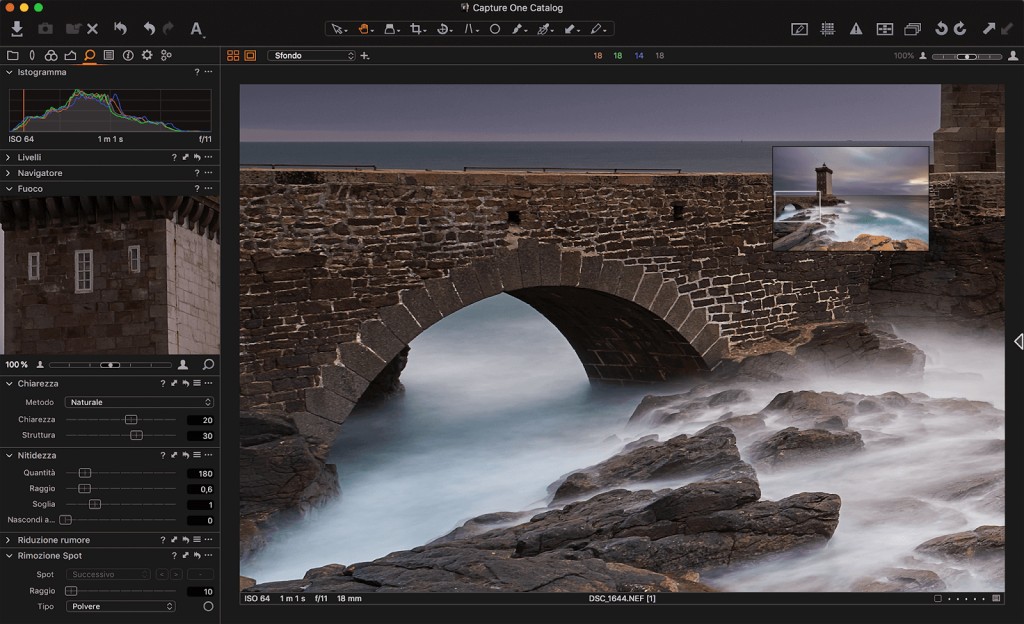Select the pencil draw mask tool

[597, 29]
